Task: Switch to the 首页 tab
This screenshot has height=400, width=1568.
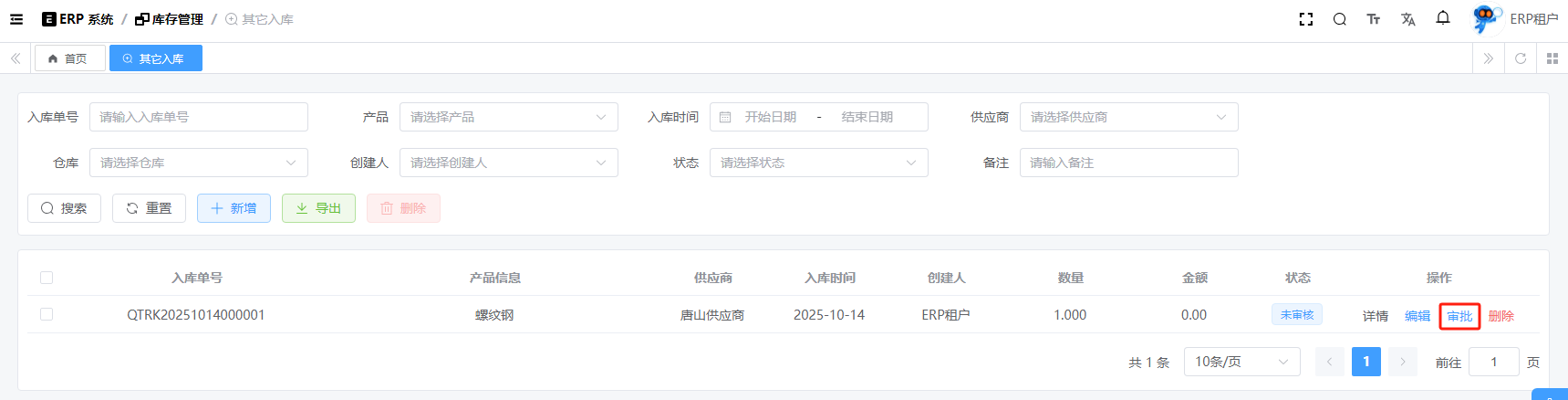Action: click(x=69, y=58)
